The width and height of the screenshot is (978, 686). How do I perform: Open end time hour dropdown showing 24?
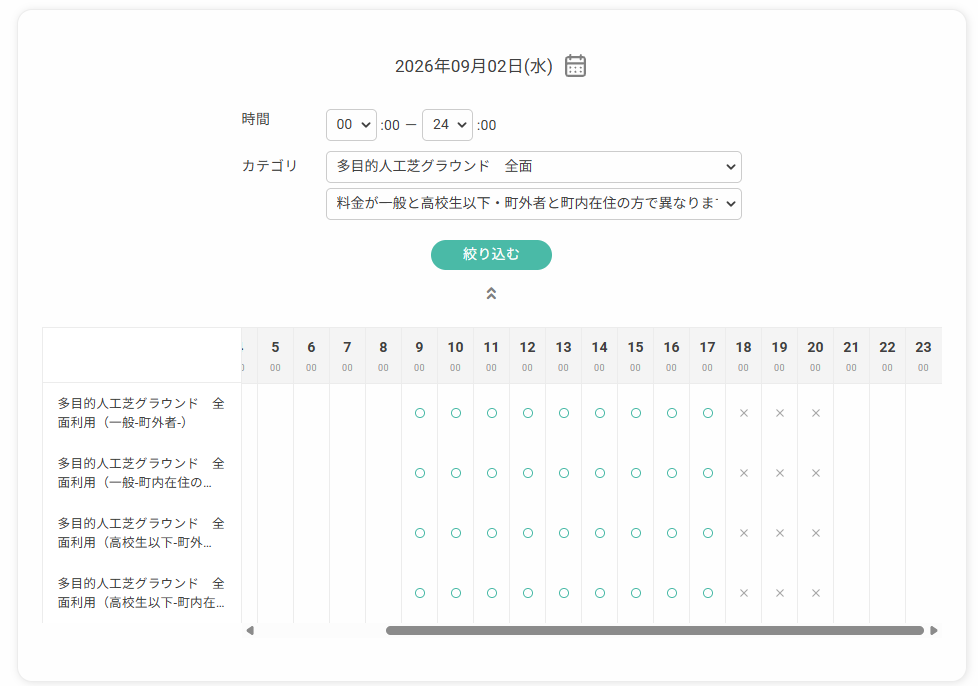point(447,125)
